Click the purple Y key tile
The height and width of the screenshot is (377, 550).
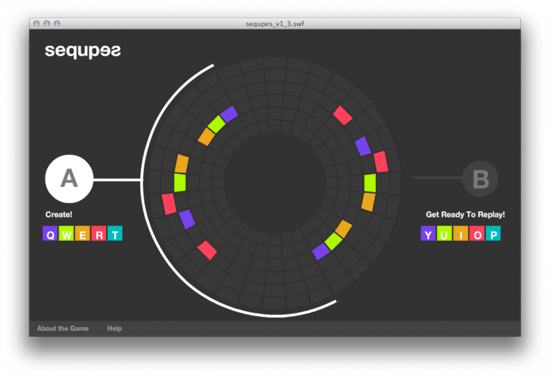[428, 233]
